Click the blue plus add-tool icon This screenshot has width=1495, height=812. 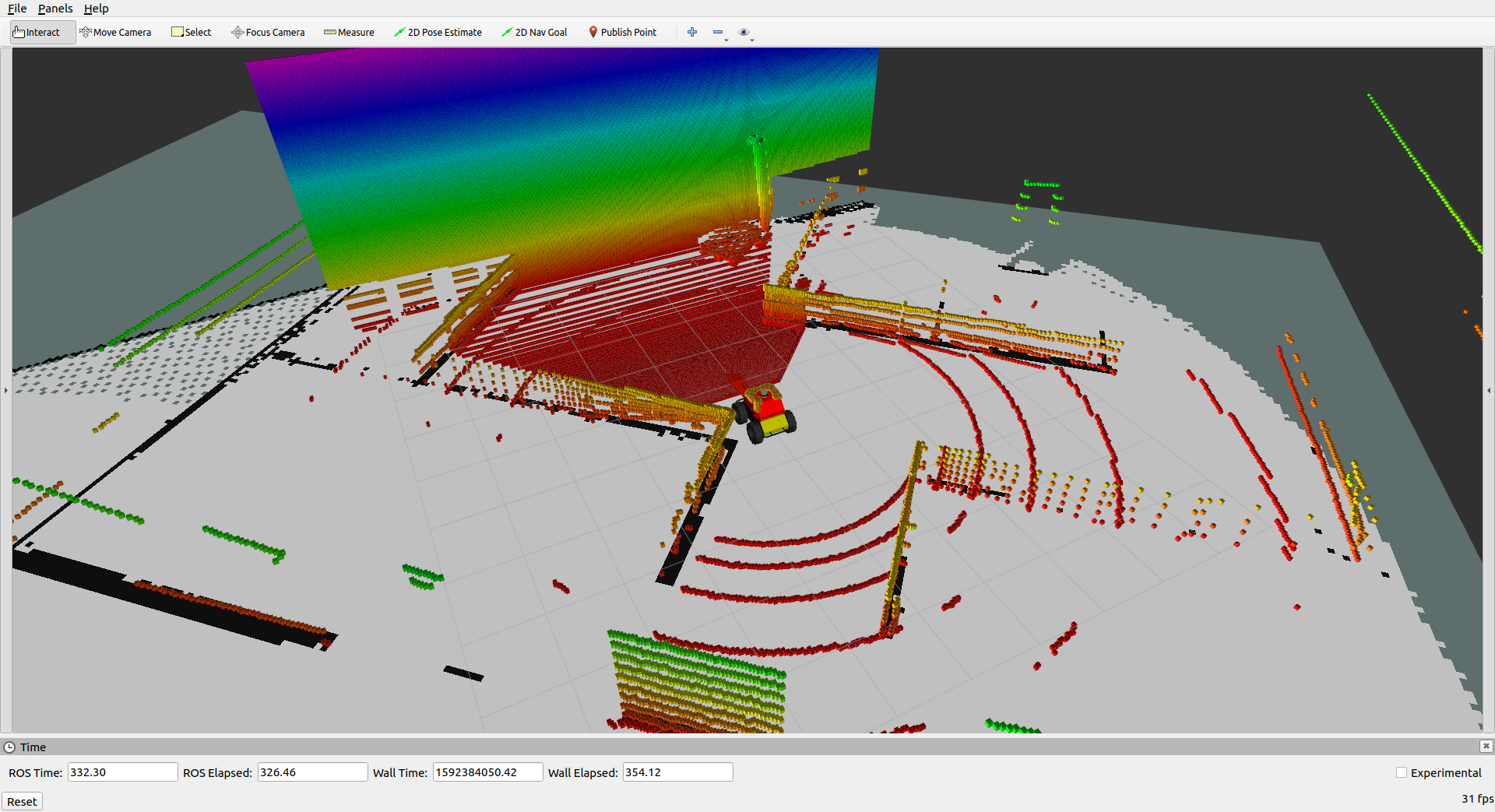692,32
